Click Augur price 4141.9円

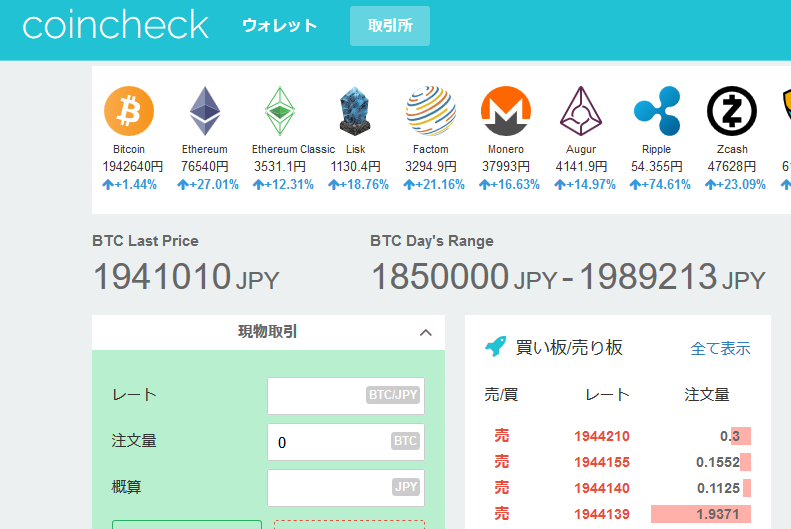coord(581,166)
